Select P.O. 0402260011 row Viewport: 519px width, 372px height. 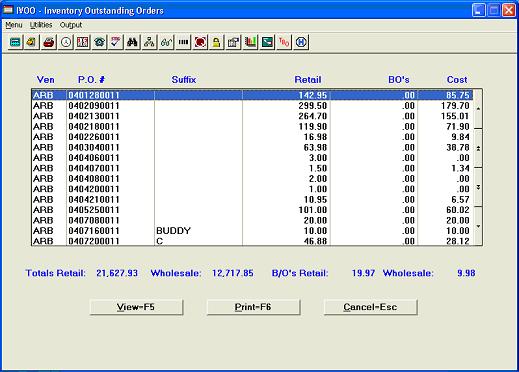click(253, 137)
